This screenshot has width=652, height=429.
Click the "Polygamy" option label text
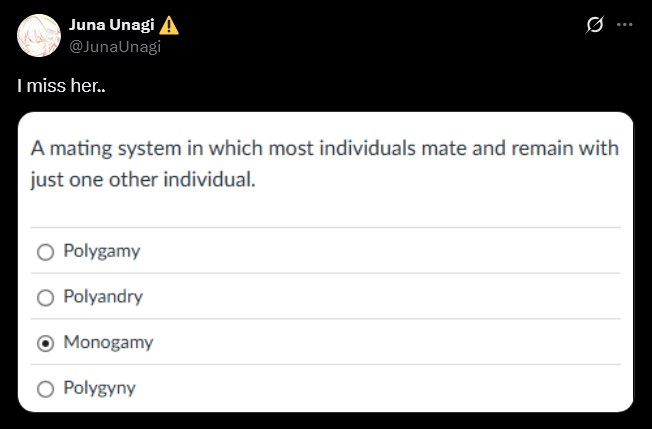click(x=101, y=251)
